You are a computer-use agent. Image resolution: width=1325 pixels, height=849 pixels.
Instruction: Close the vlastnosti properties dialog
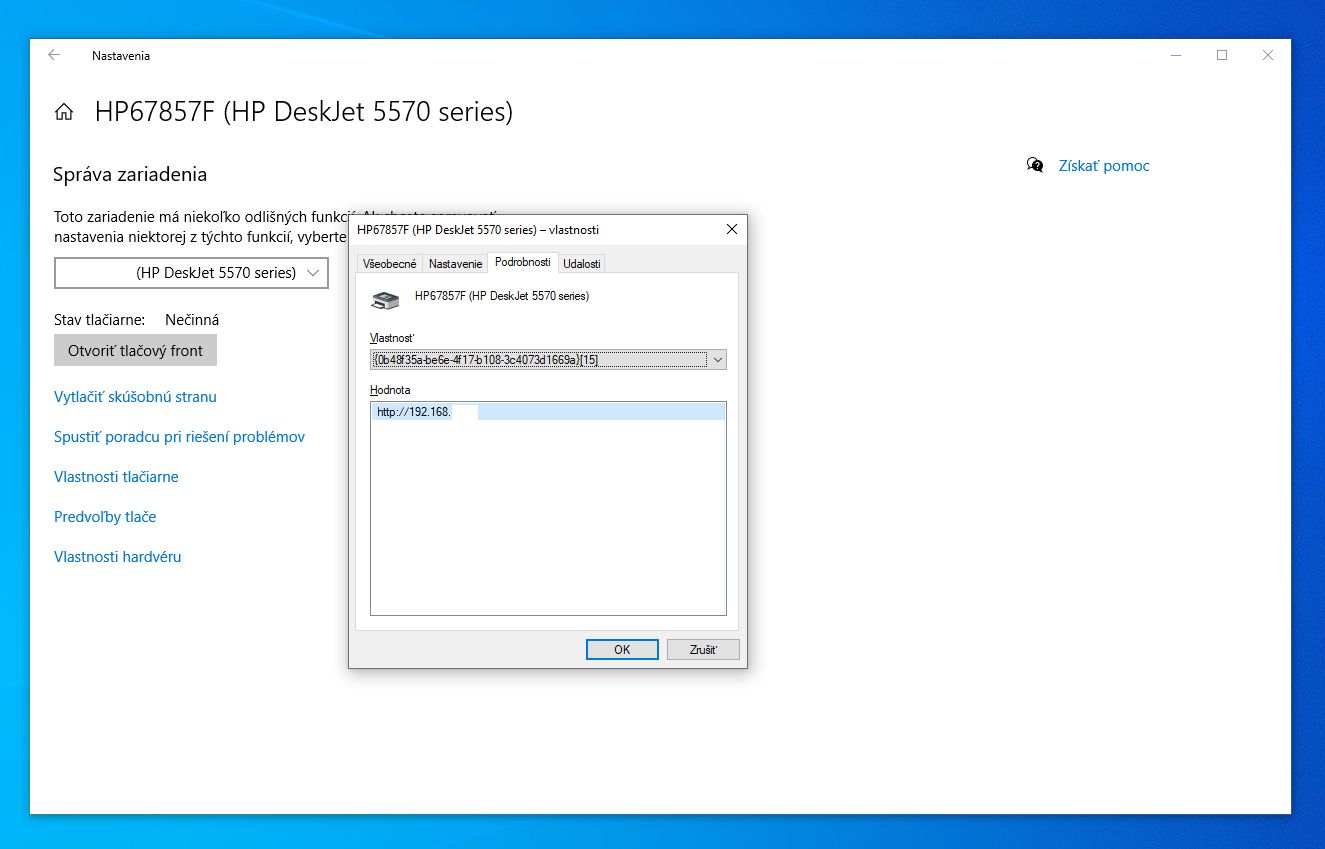[732, 230]
